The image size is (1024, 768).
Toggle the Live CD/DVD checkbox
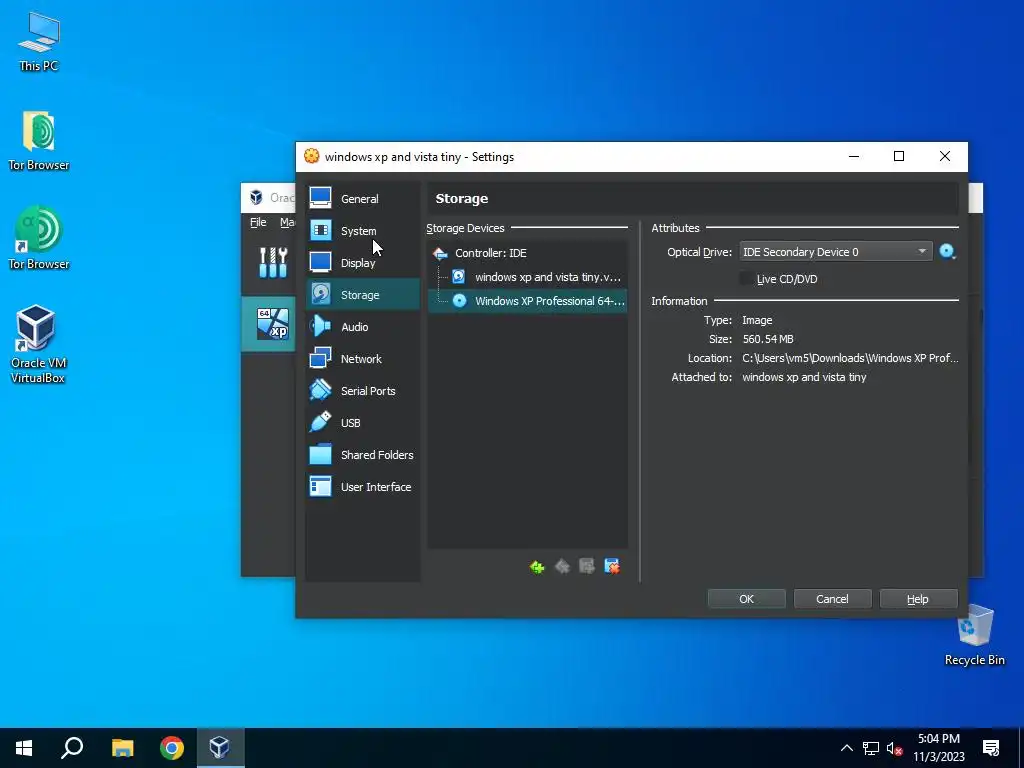[746, 279]
